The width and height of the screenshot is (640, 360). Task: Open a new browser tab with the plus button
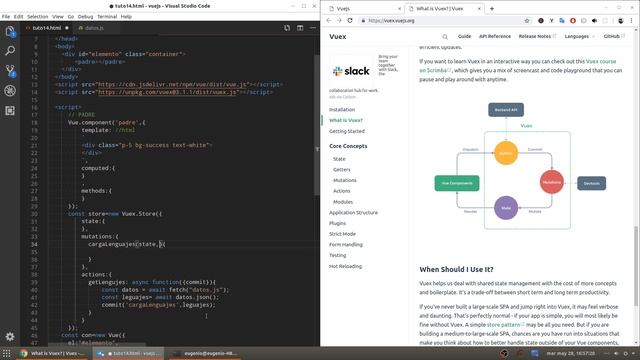coord(492,9)
